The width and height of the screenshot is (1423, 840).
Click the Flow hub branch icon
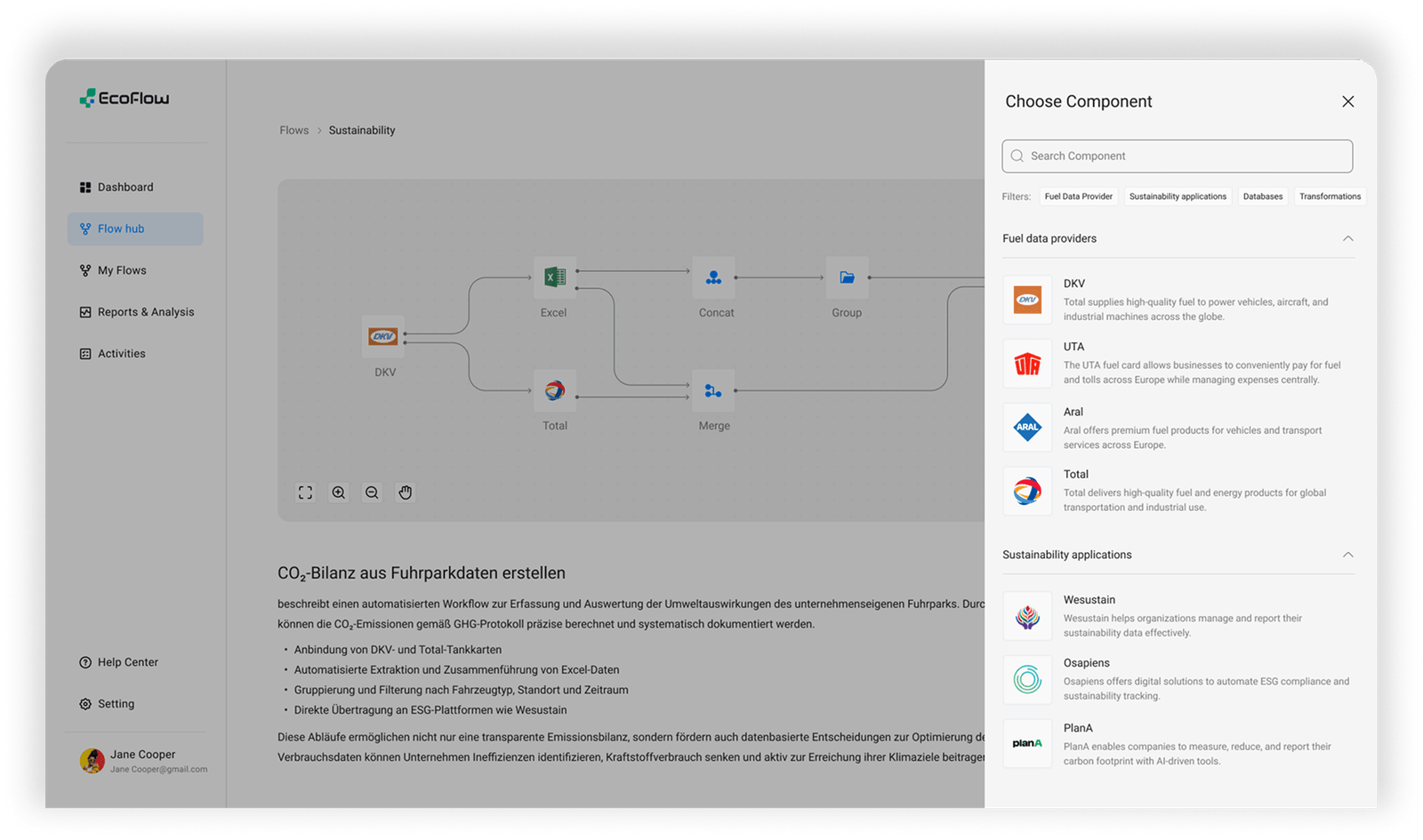click(x=85, y=228)
